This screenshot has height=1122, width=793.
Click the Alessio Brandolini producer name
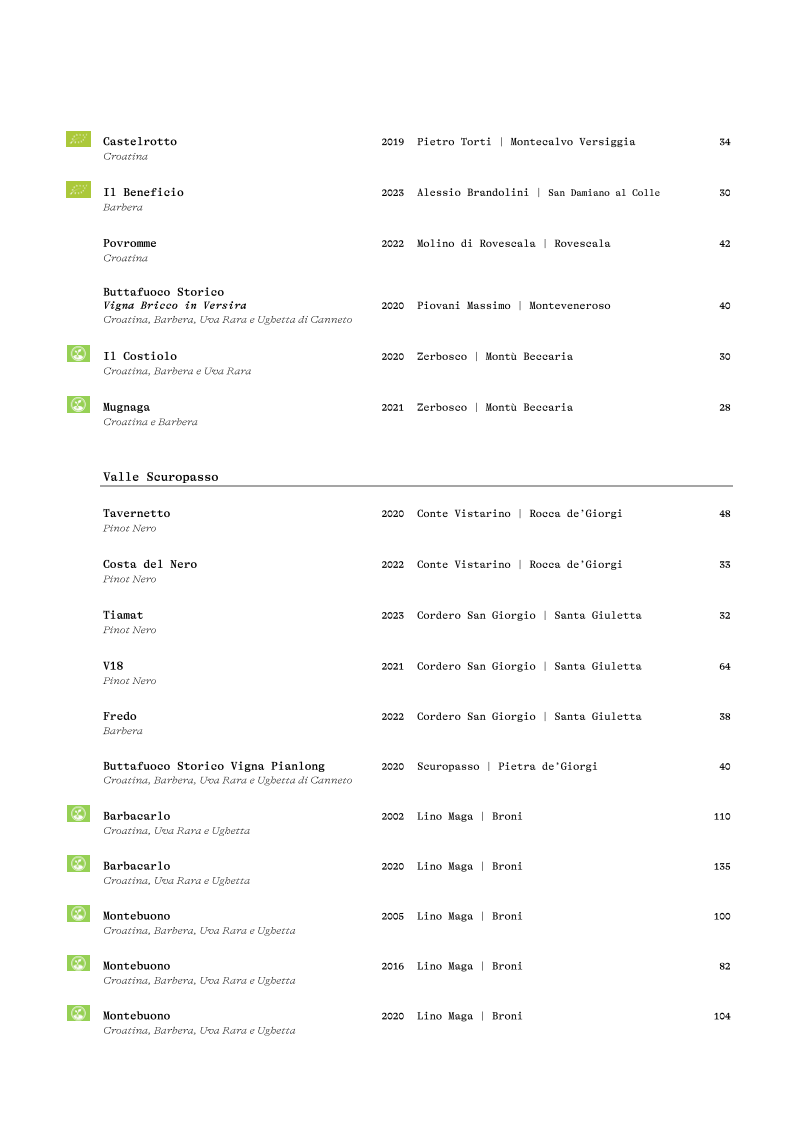472,193
